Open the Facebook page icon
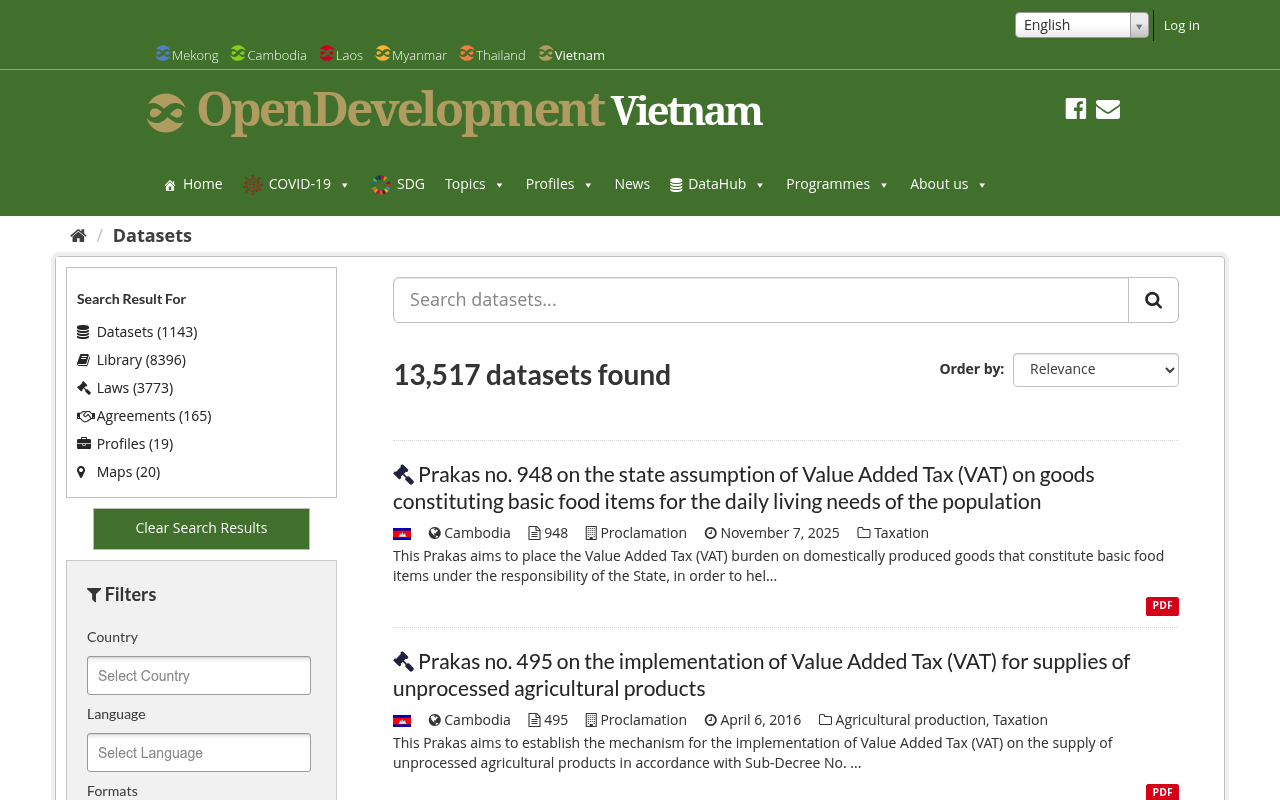Screen dimensions: 1280x800 1075,109
